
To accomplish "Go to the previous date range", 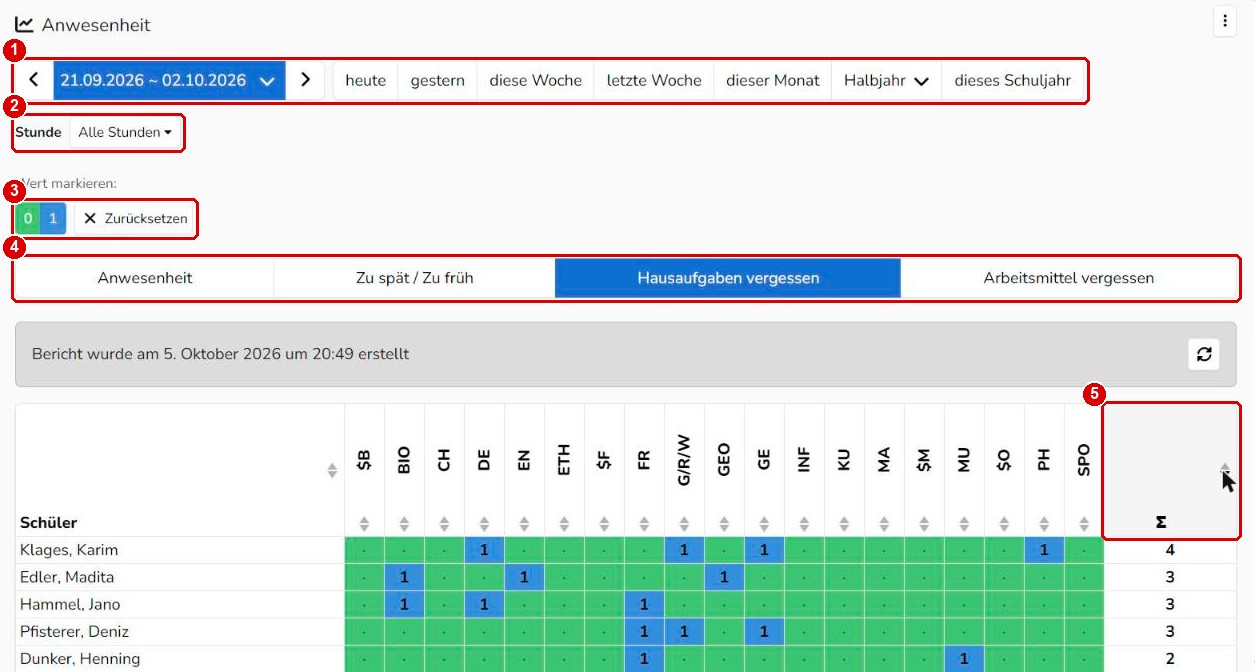I will click(34, 80).
